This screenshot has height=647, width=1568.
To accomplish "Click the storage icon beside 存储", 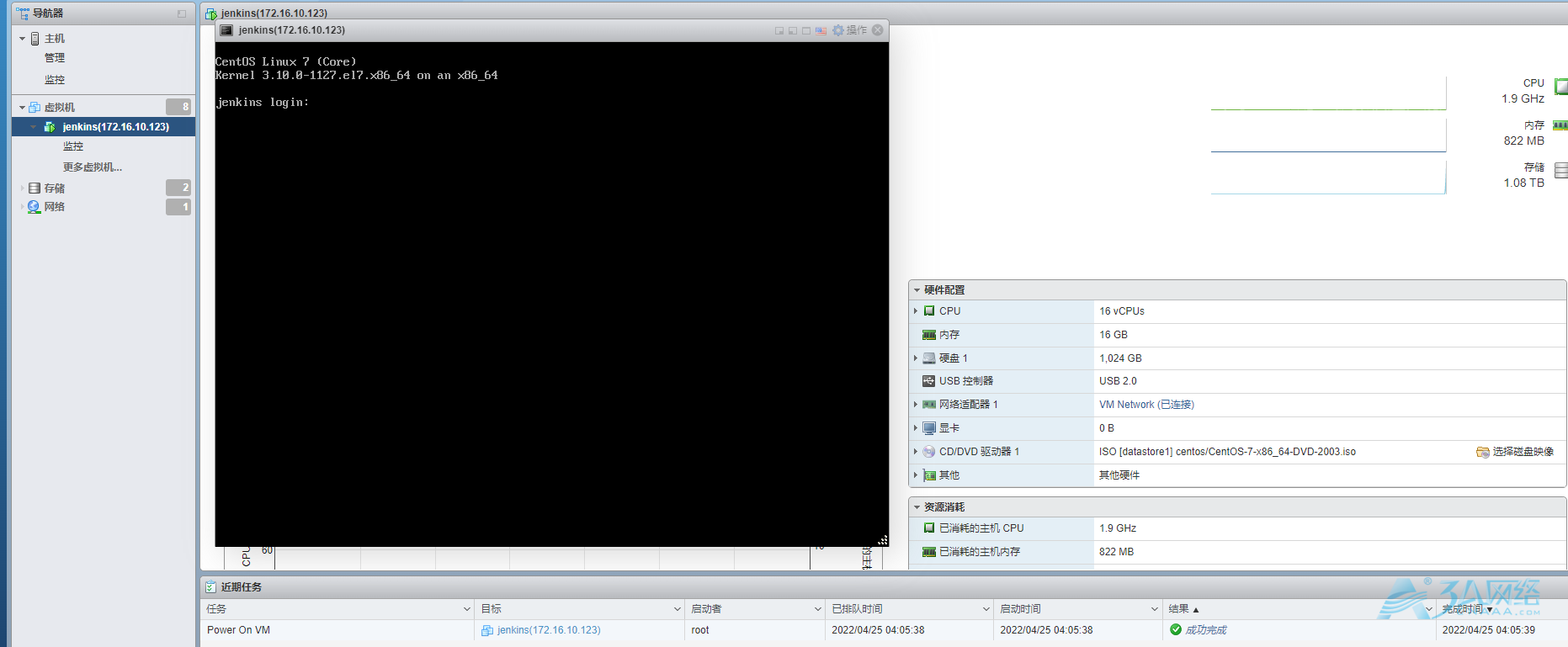I will pyautogui.click(x=35, y=188).
